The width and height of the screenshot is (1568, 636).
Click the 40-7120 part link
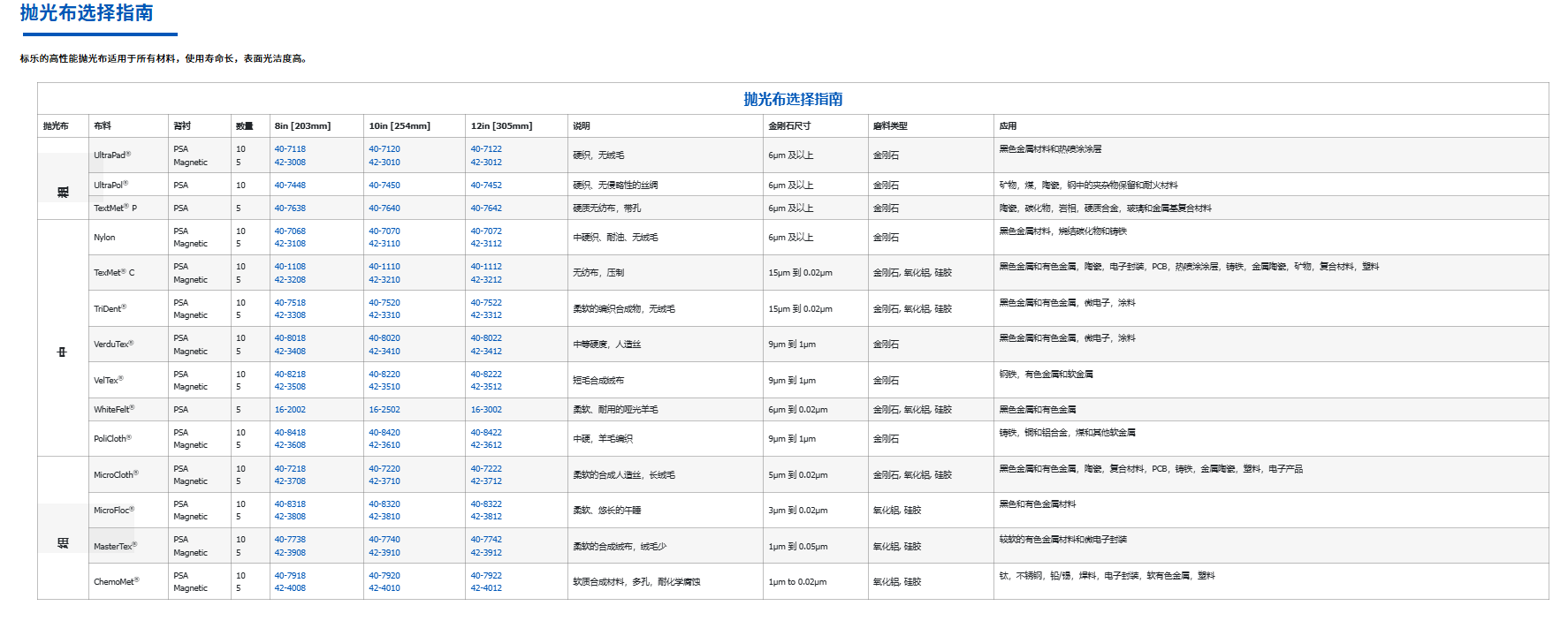click(384, 149)
